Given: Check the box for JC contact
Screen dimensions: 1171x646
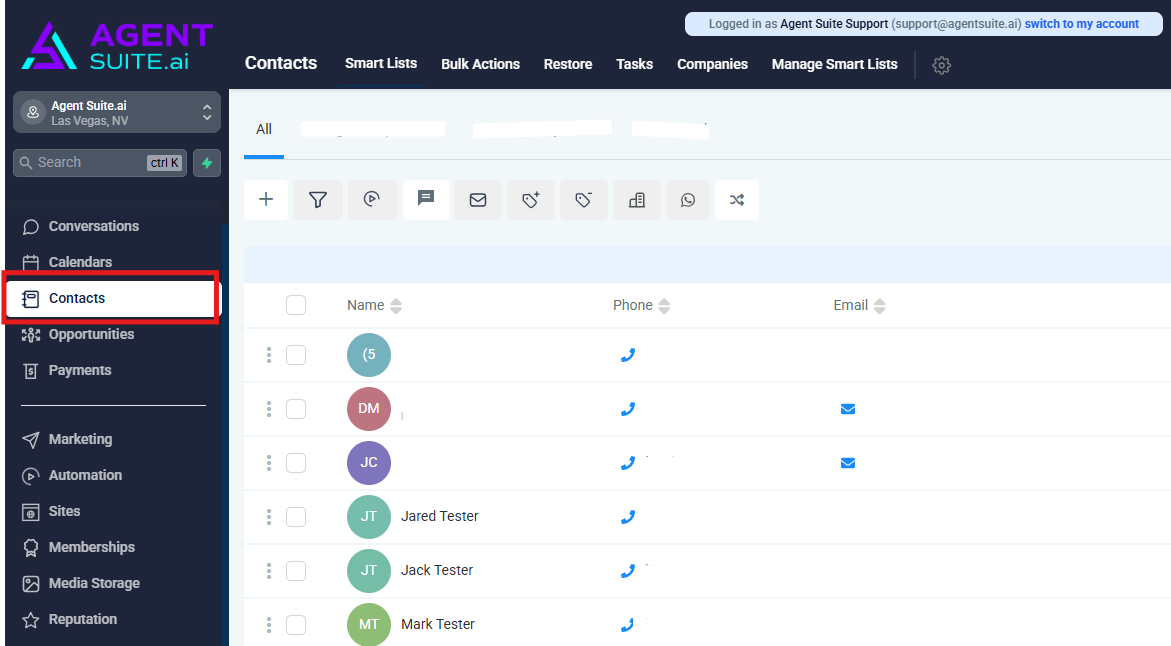Looking at the screenshot, I should tap(296, 463).
